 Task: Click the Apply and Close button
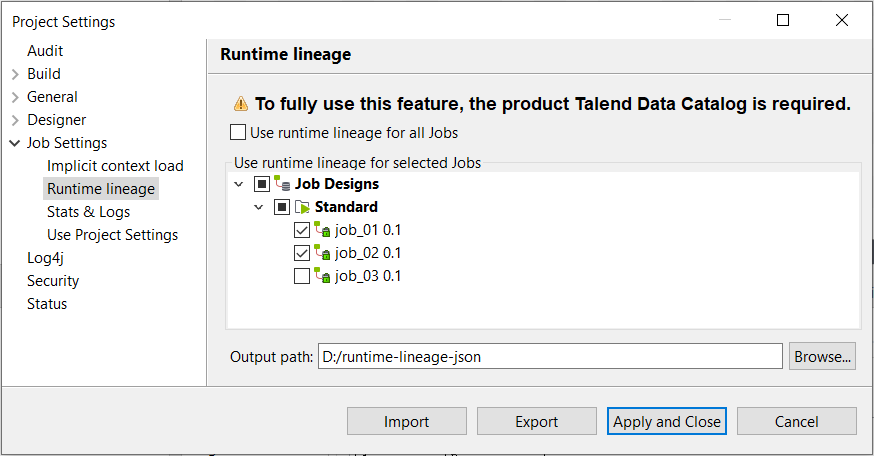coord(667,421)
